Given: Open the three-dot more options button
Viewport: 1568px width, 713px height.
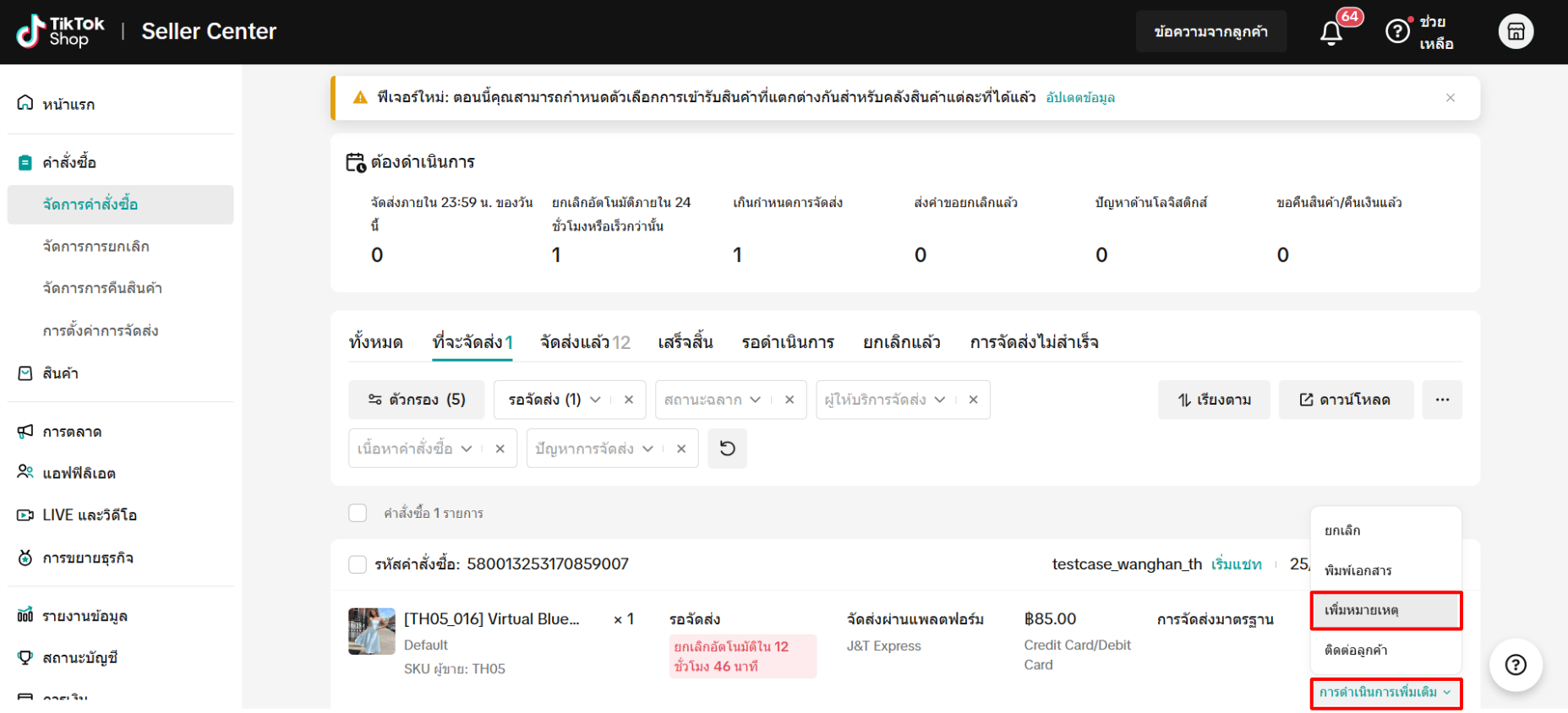Looking at the screenshot, I should click(1442, 400).
